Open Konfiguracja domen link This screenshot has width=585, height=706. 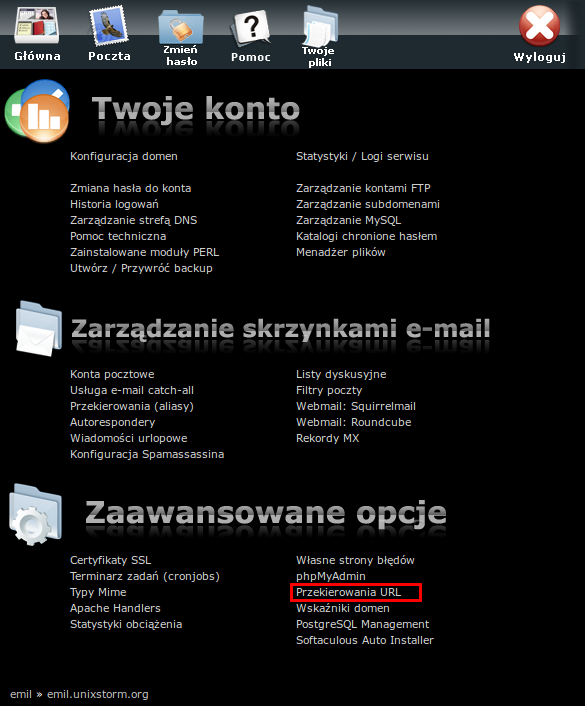pos(124,156)
